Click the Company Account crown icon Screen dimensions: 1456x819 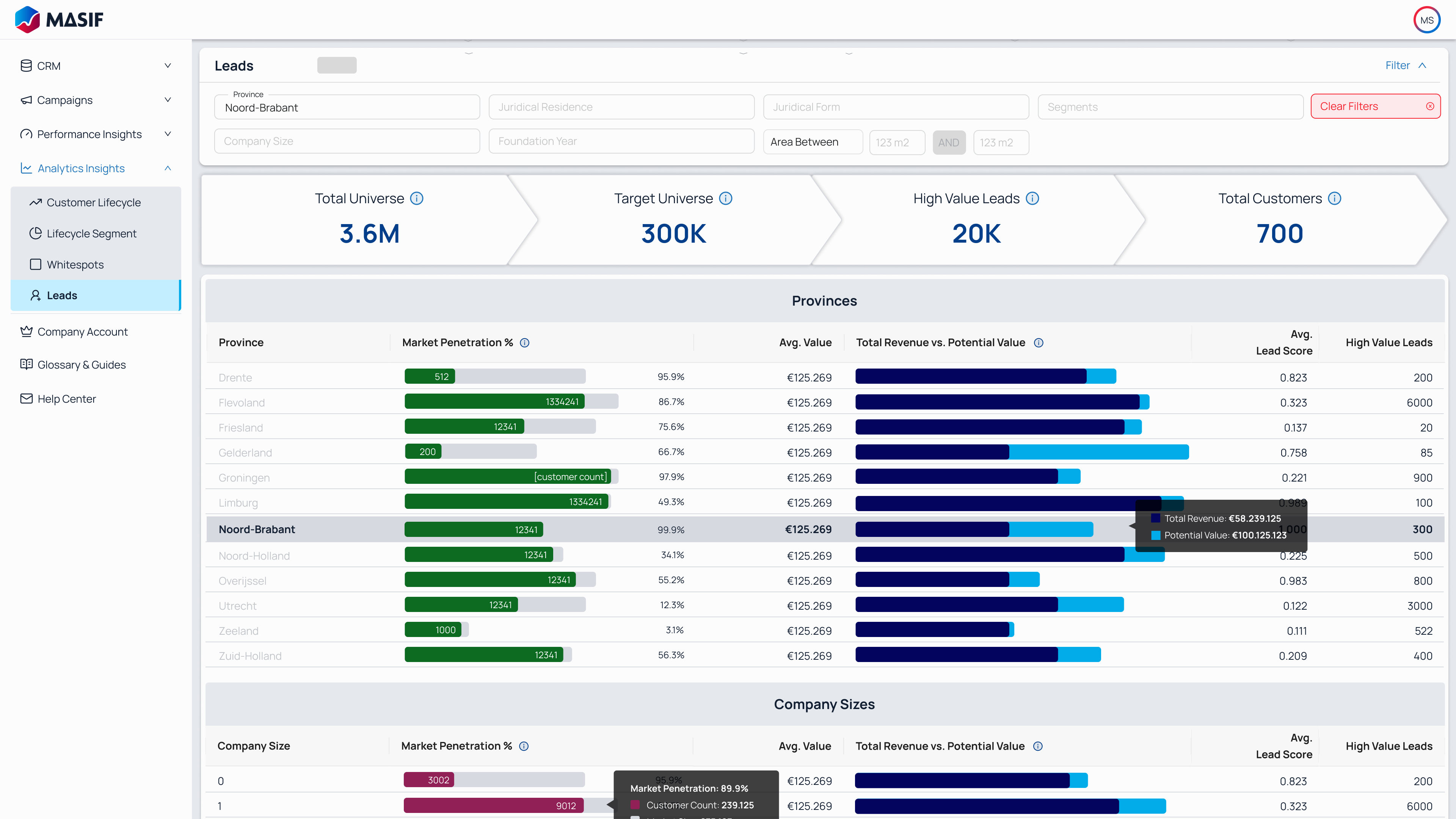click(x=26, y=331)
